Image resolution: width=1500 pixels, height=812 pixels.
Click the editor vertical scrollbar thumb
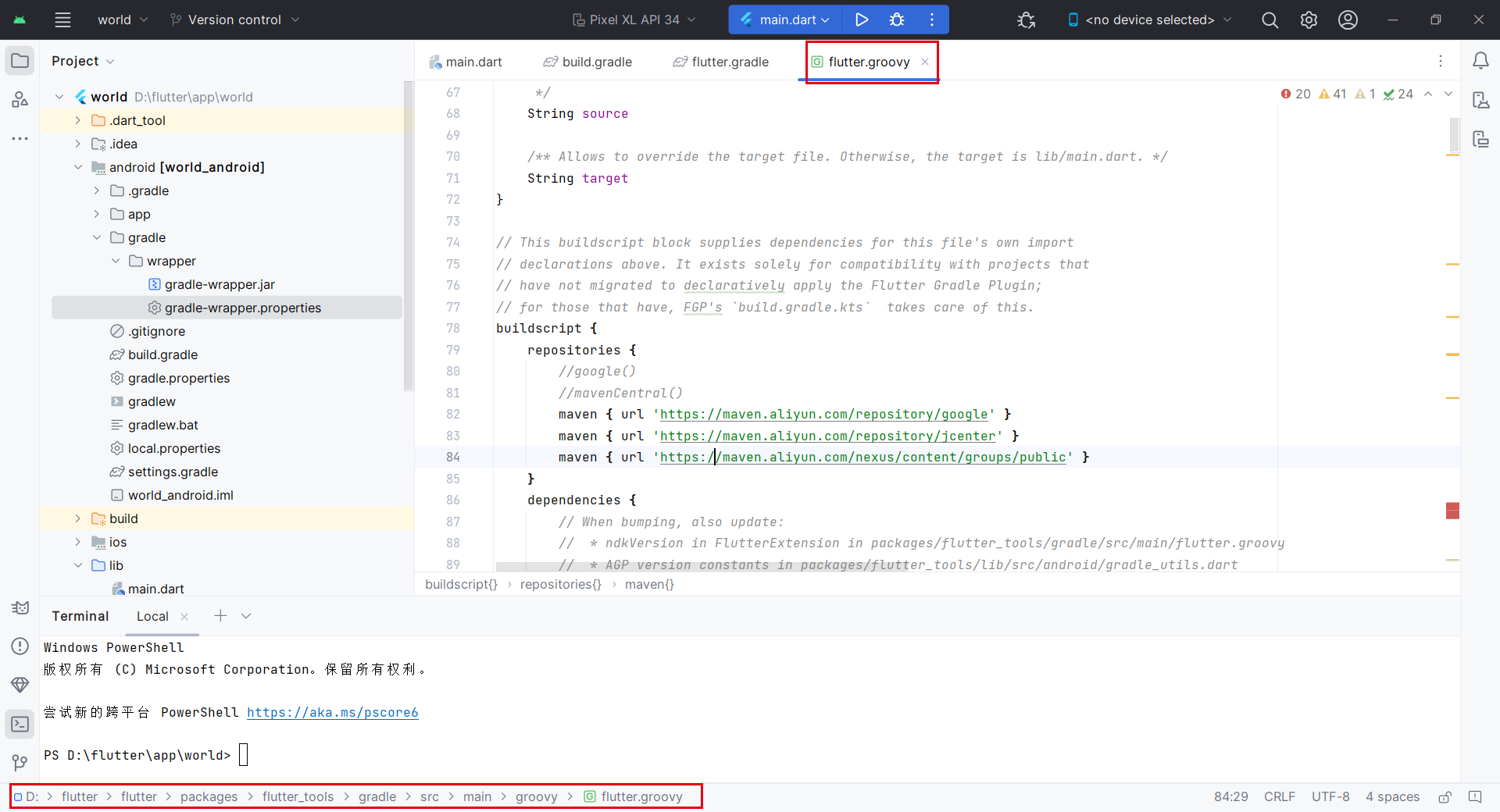tap(1454, 135)
